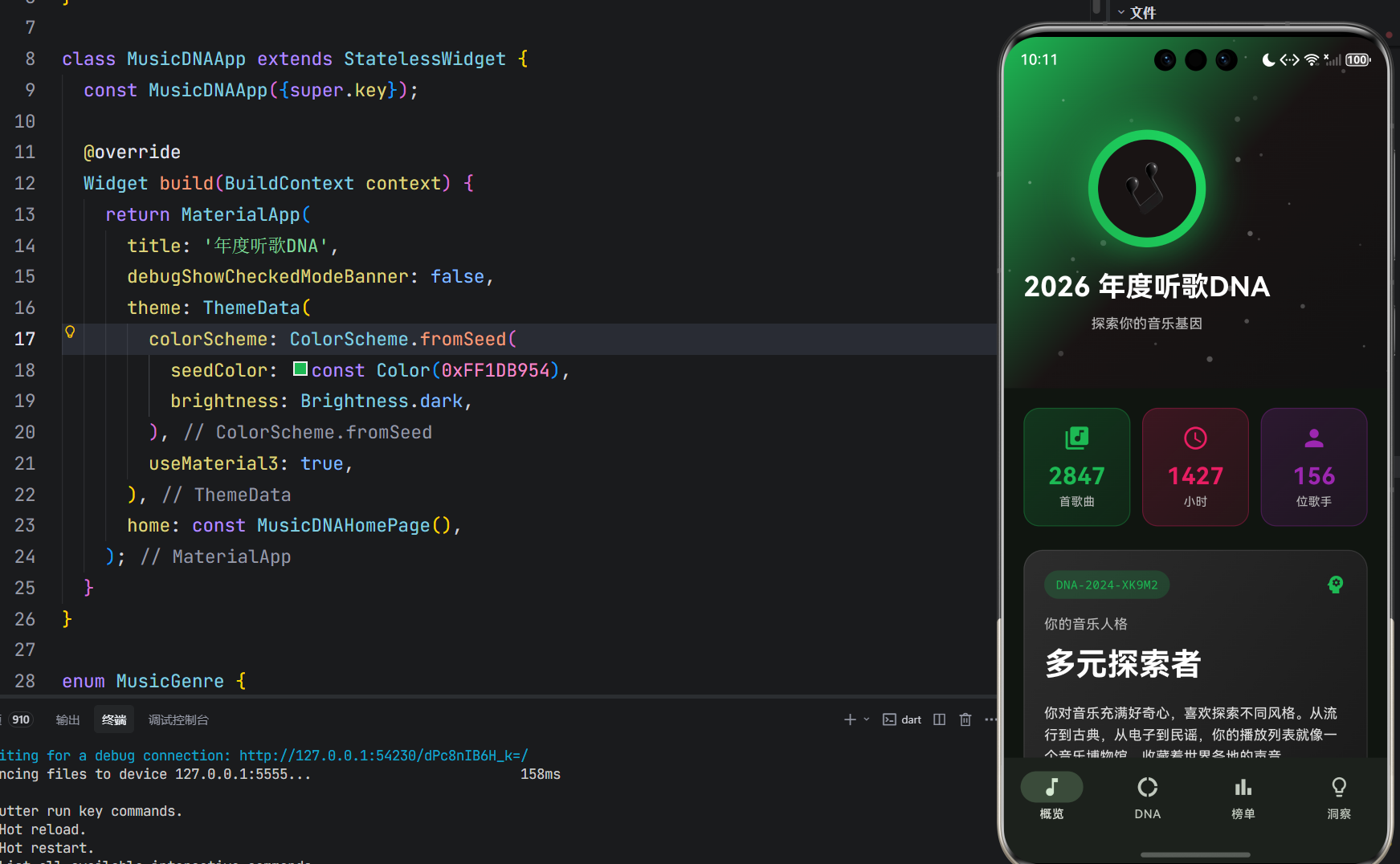
Task: Tap the music library icon in the songs card
Action: pyautogui.click(x=1076, y=438)
